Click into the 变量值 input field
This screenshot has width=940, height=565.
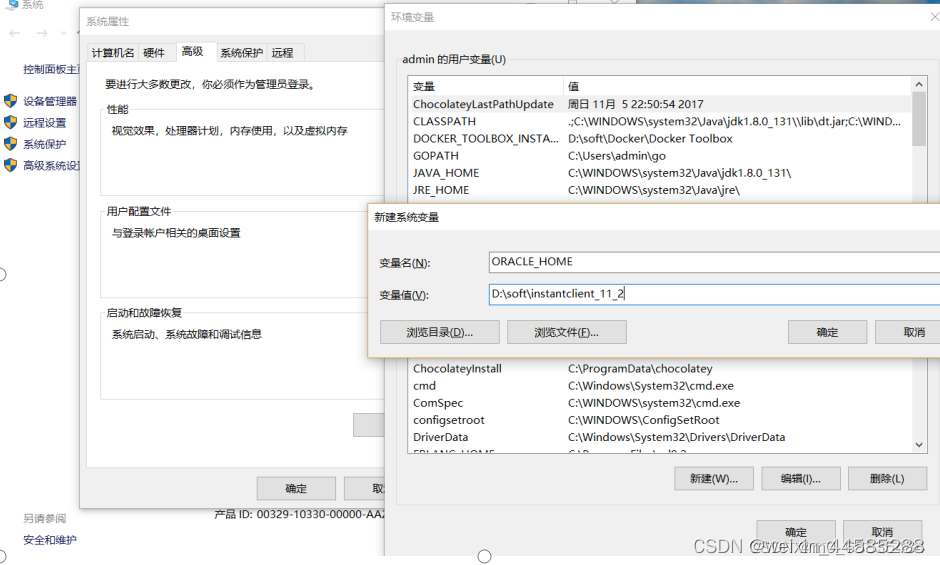click(x=714, y=294)
